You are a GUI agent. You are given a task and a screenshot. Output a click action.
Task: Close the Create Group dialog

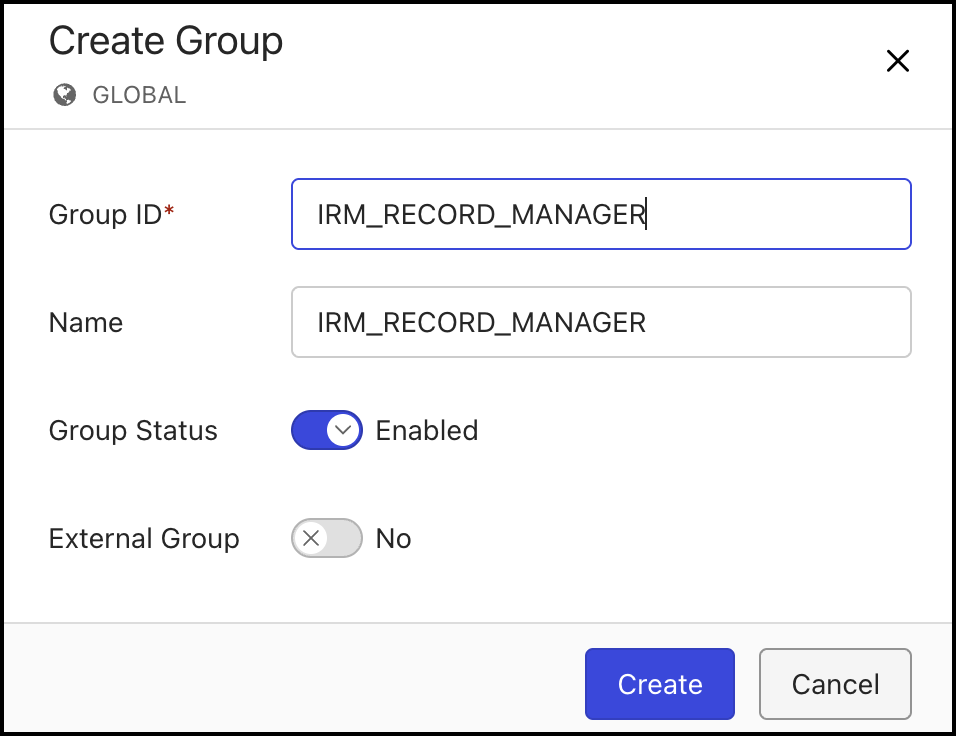(897, 61)
